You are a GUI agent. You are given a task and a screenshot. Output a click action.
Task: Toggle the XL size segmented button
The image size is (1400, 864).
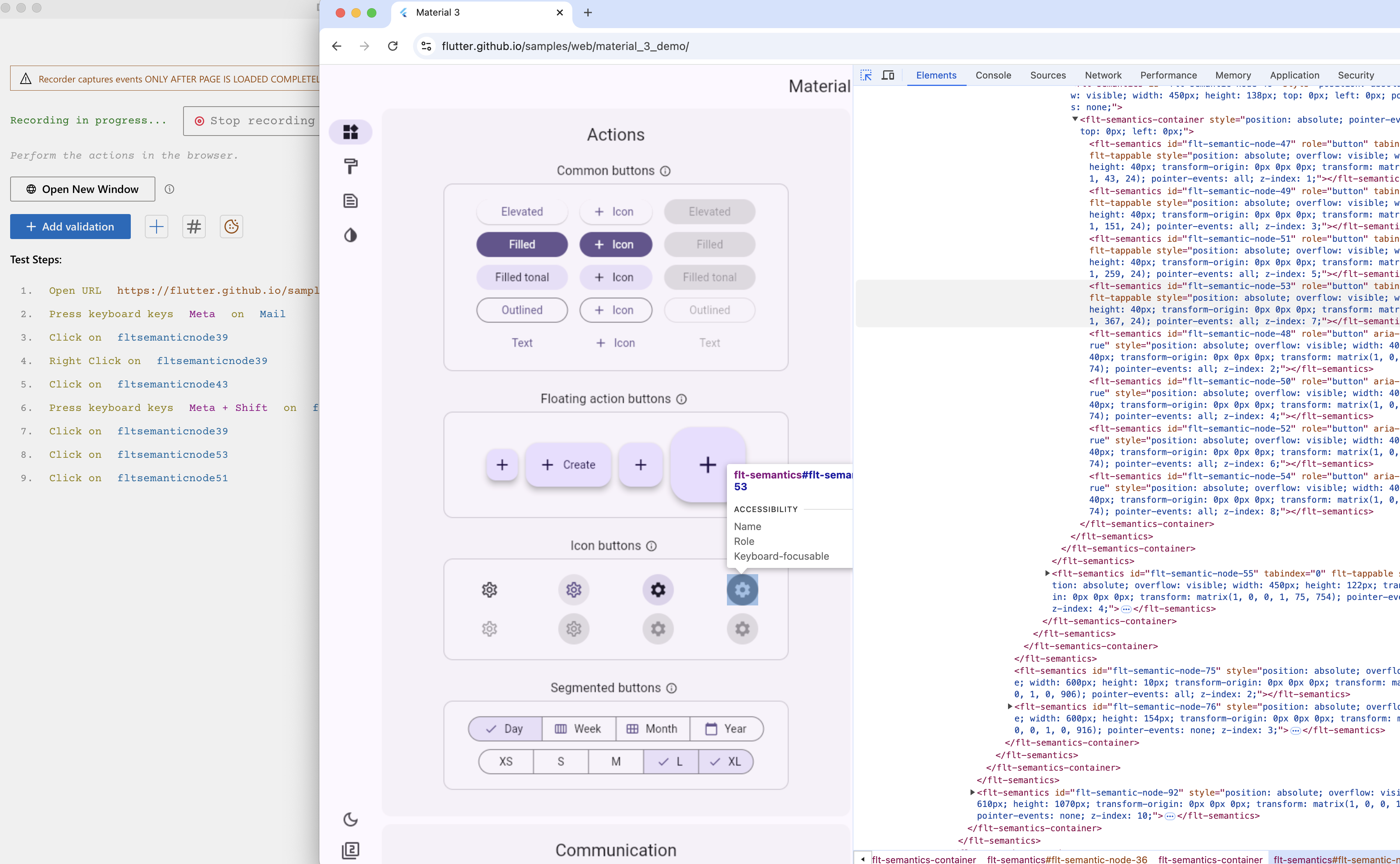tap(726, 762)
